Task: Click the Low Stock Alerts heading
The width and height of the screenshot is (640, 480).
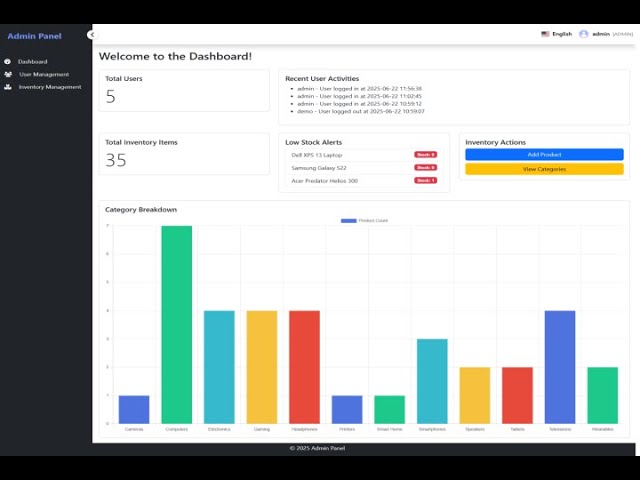Action: tap(313, 142)
